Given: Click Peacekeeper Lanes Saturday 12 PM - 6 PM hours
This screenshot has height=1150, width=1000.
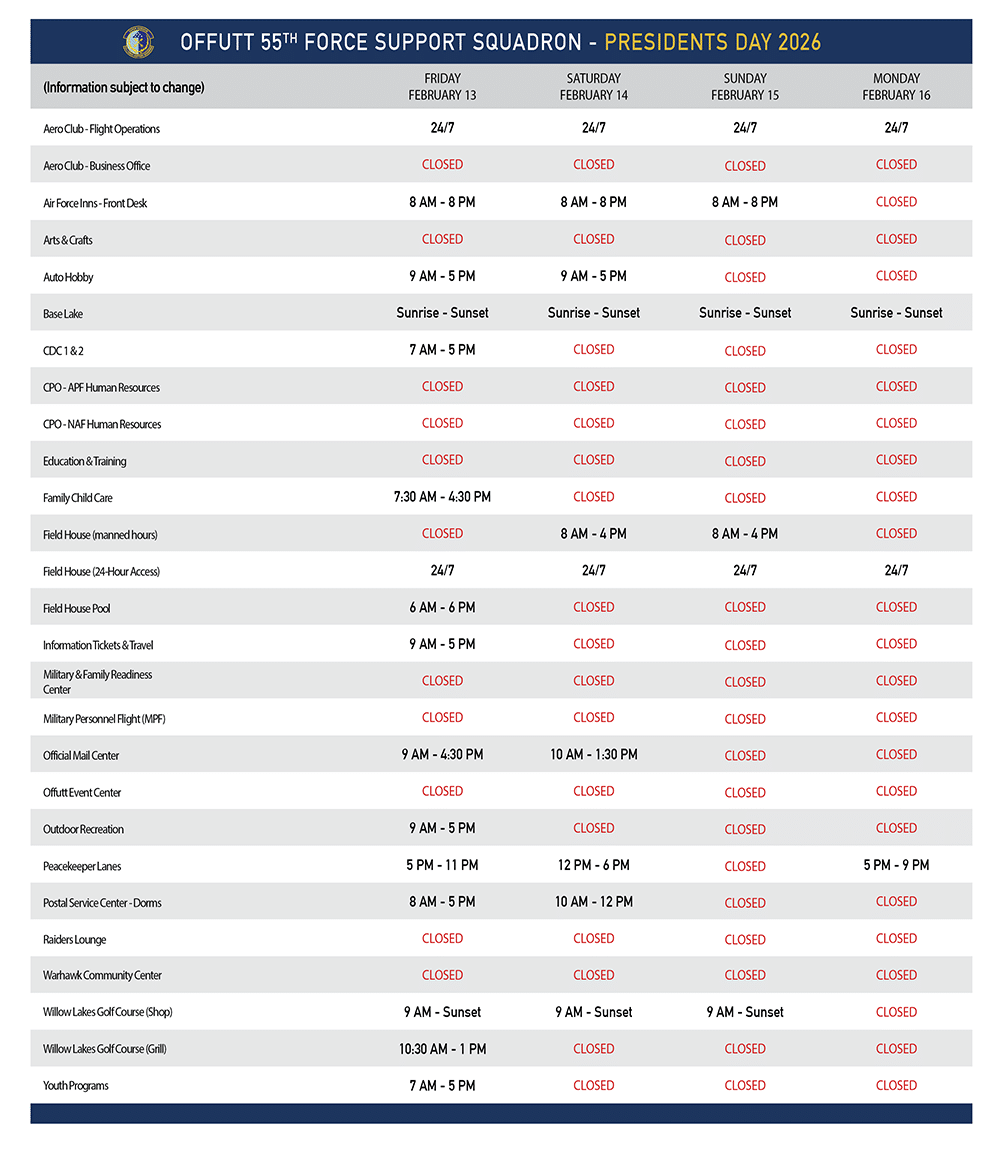Looking at the screenshot, I should (x=593, y=865).
